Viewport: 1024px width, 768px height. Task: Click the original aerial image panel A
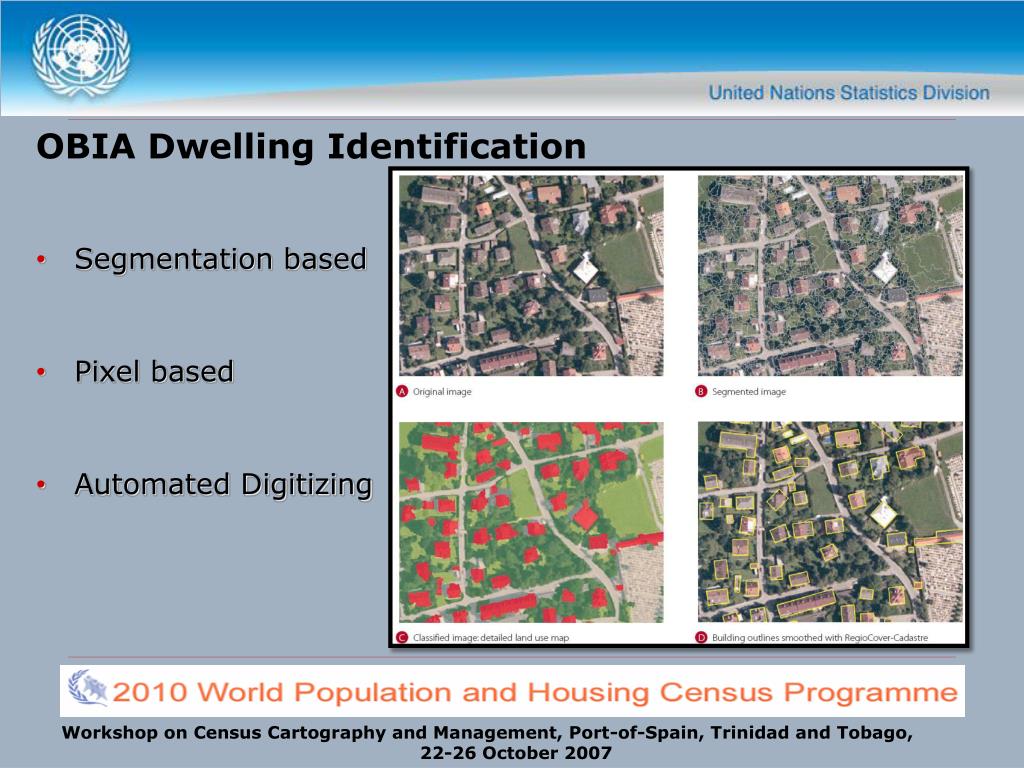pyautogui.click(x=531, y=276)
